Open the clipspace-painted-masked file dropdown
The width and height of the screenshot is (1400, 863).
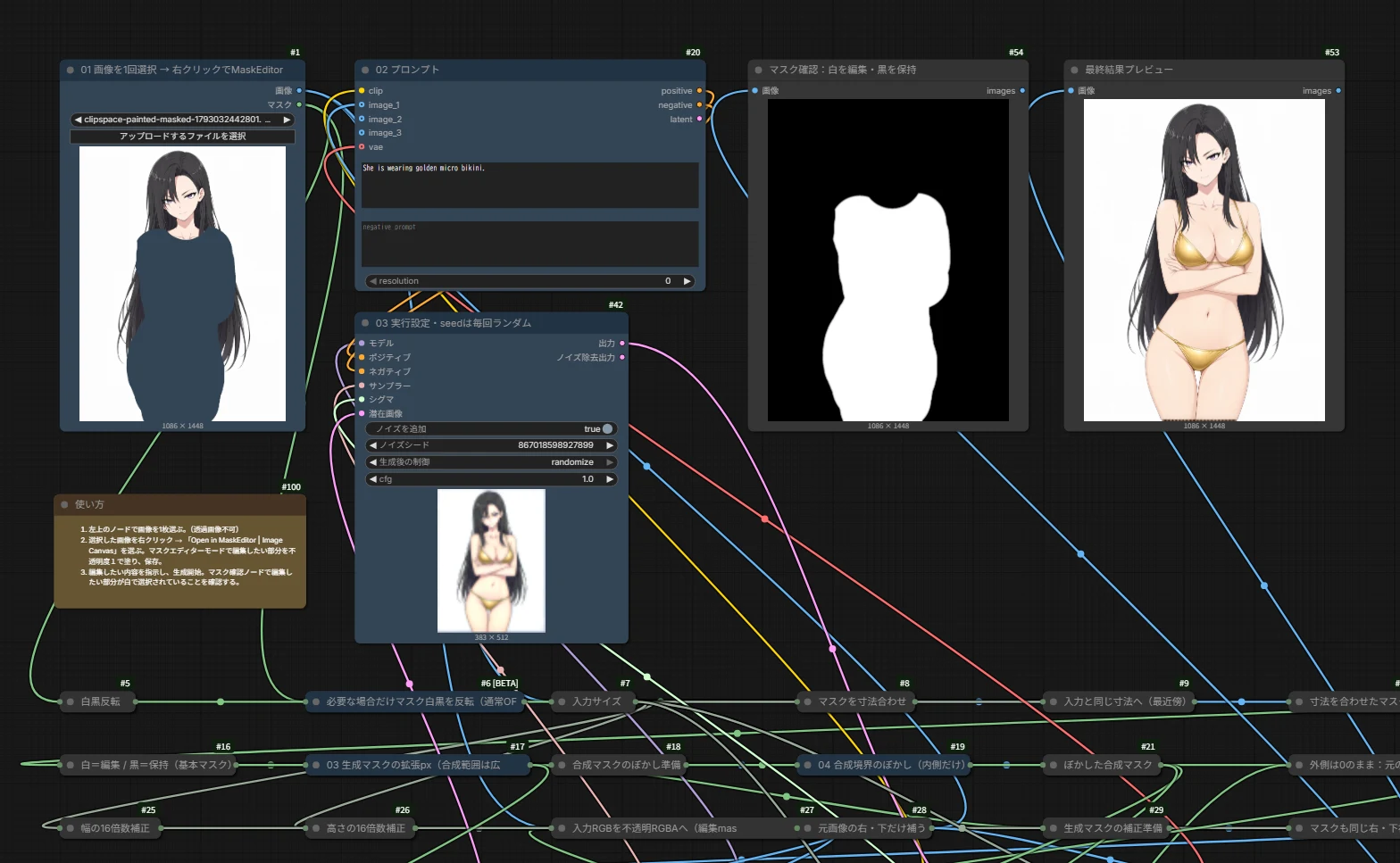pyautogui.click(x=182, y=120)
